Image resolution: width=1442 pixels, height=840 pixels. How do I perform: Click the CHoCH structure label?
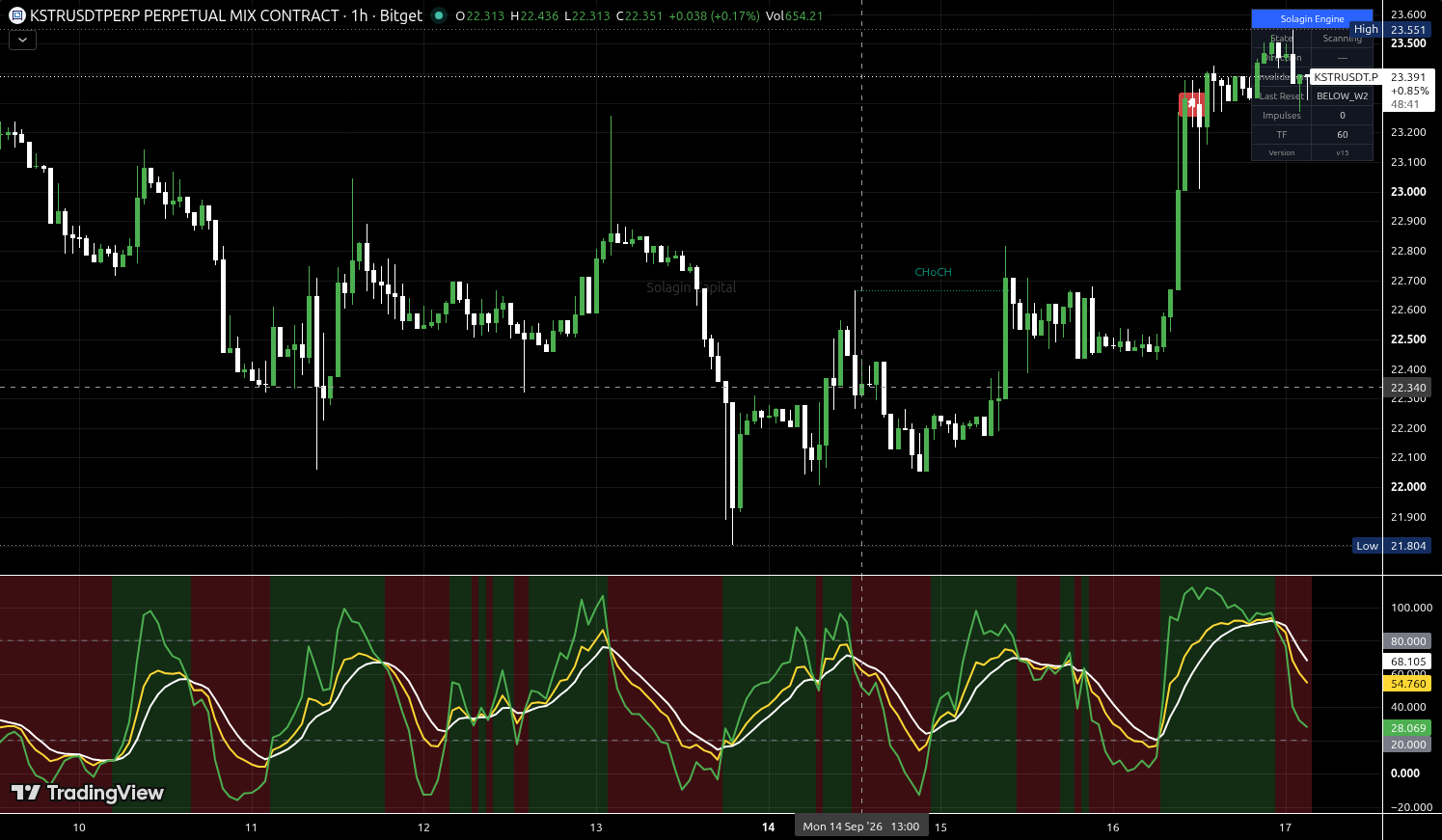point(933,272)
